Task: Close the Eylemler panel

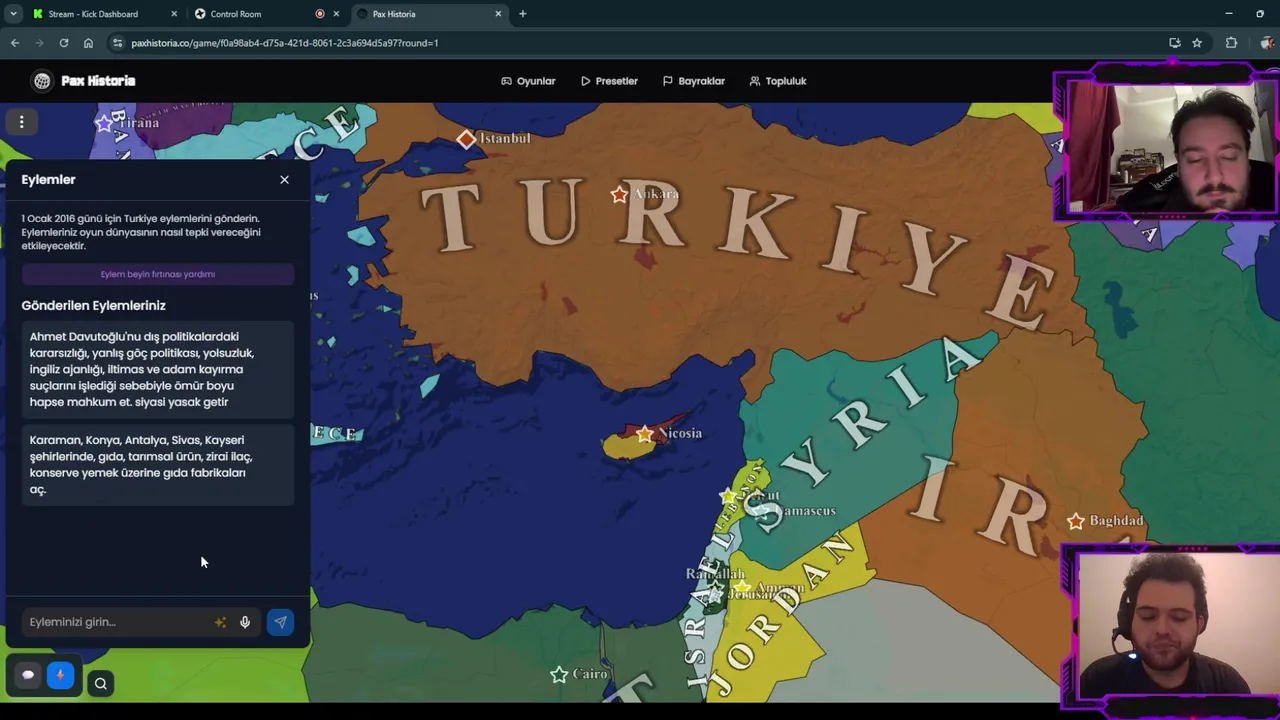Action: coord(284,180)
